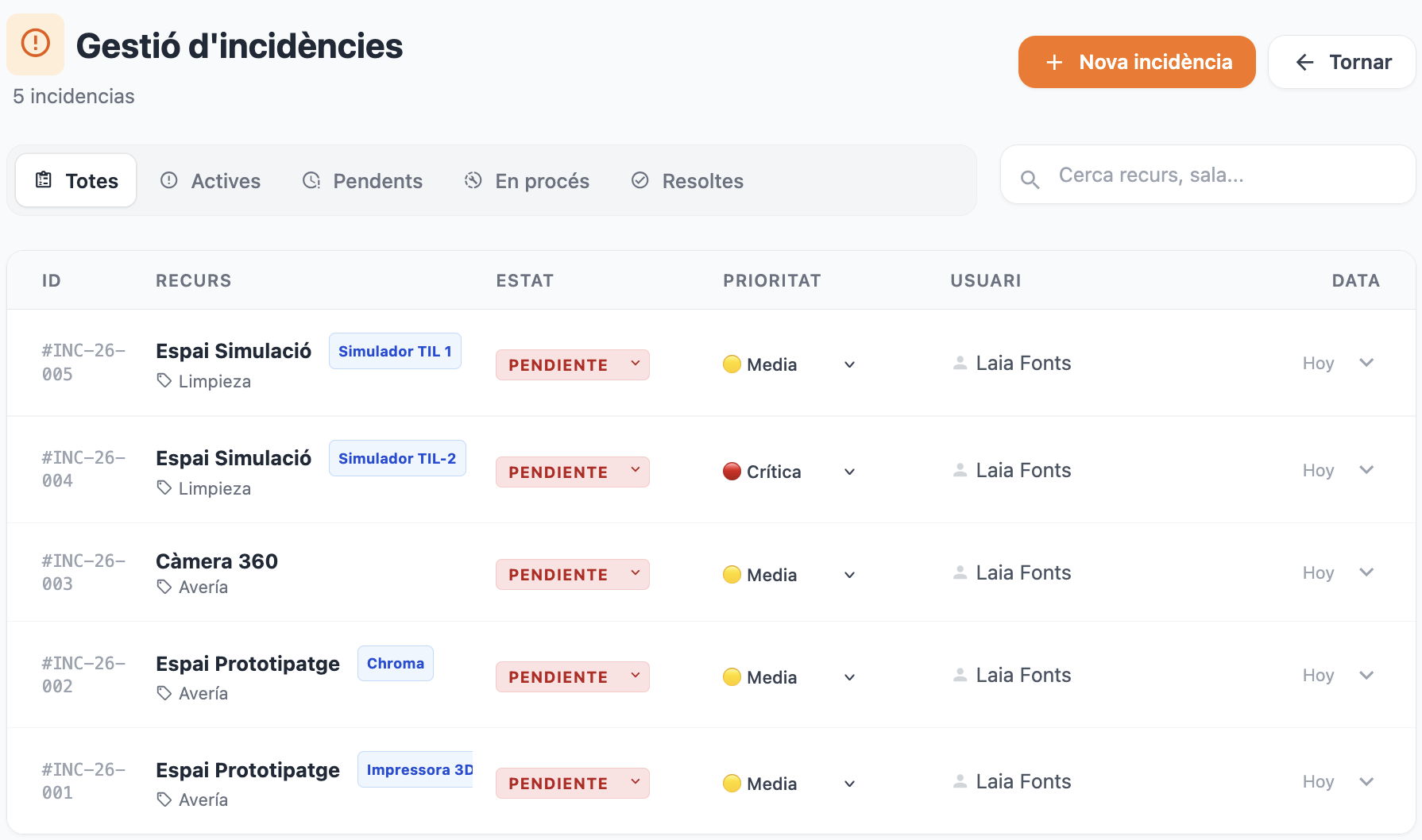Viewport: 1422px width, 840px height.
Task: Select the Totes tab
Action: point(76,180)
